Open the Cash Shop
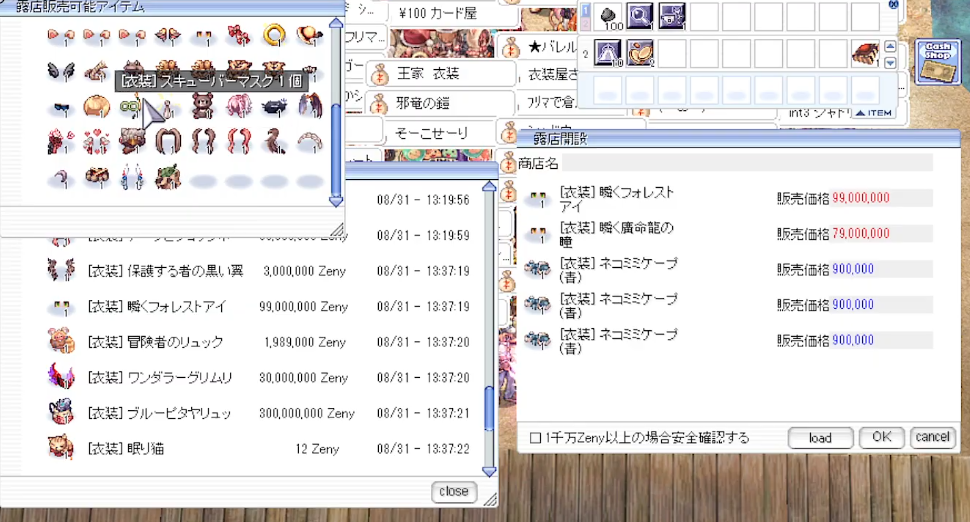The height and width of the screenshot is (522, 970). (x=938, y=62)
